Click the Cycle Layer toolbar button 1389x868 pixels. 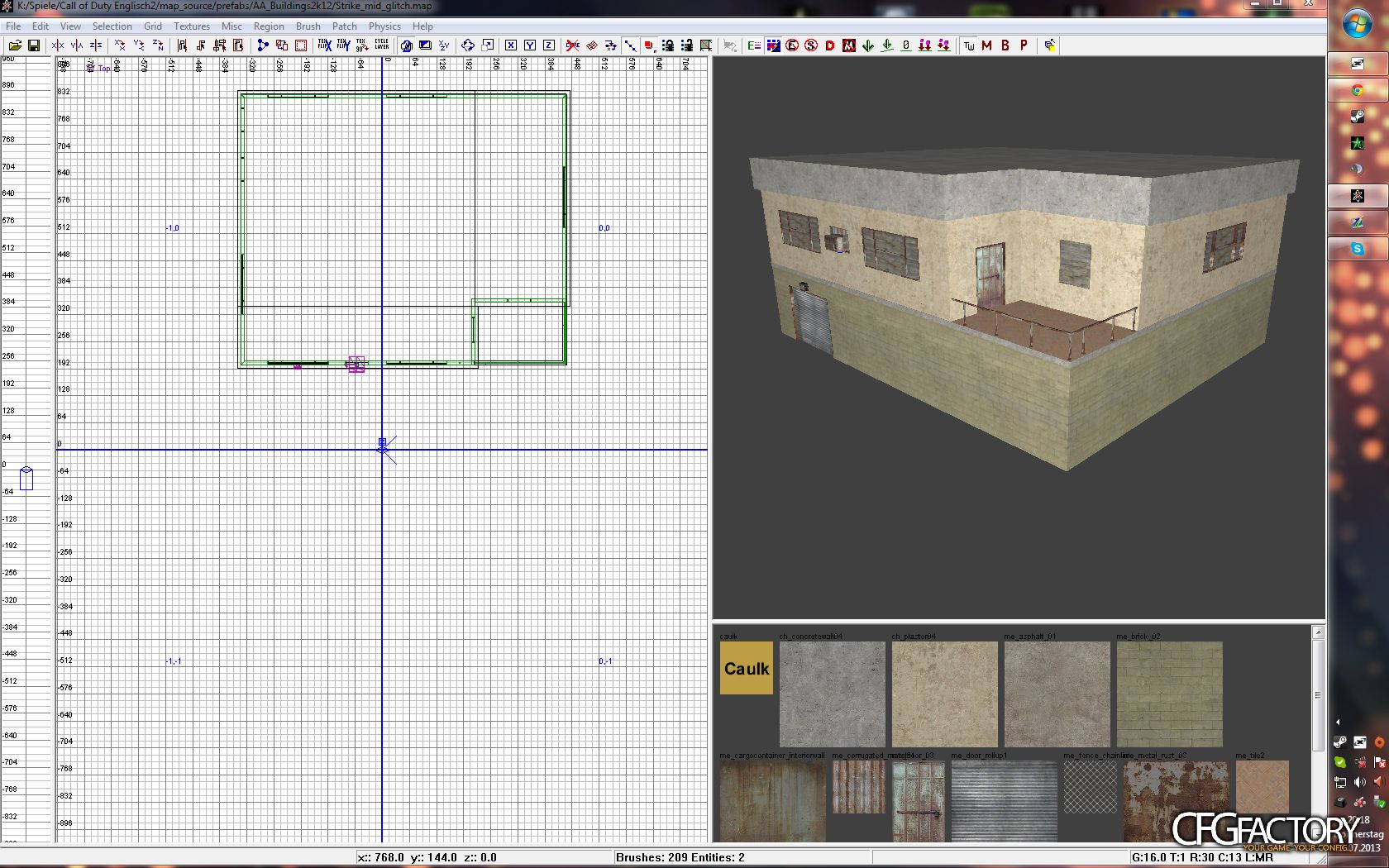381,45
